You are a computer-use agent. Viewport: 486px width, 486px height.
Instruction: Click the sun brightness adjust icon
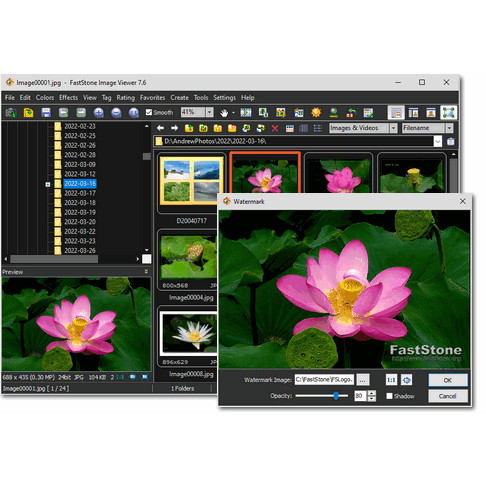[316, 113]
